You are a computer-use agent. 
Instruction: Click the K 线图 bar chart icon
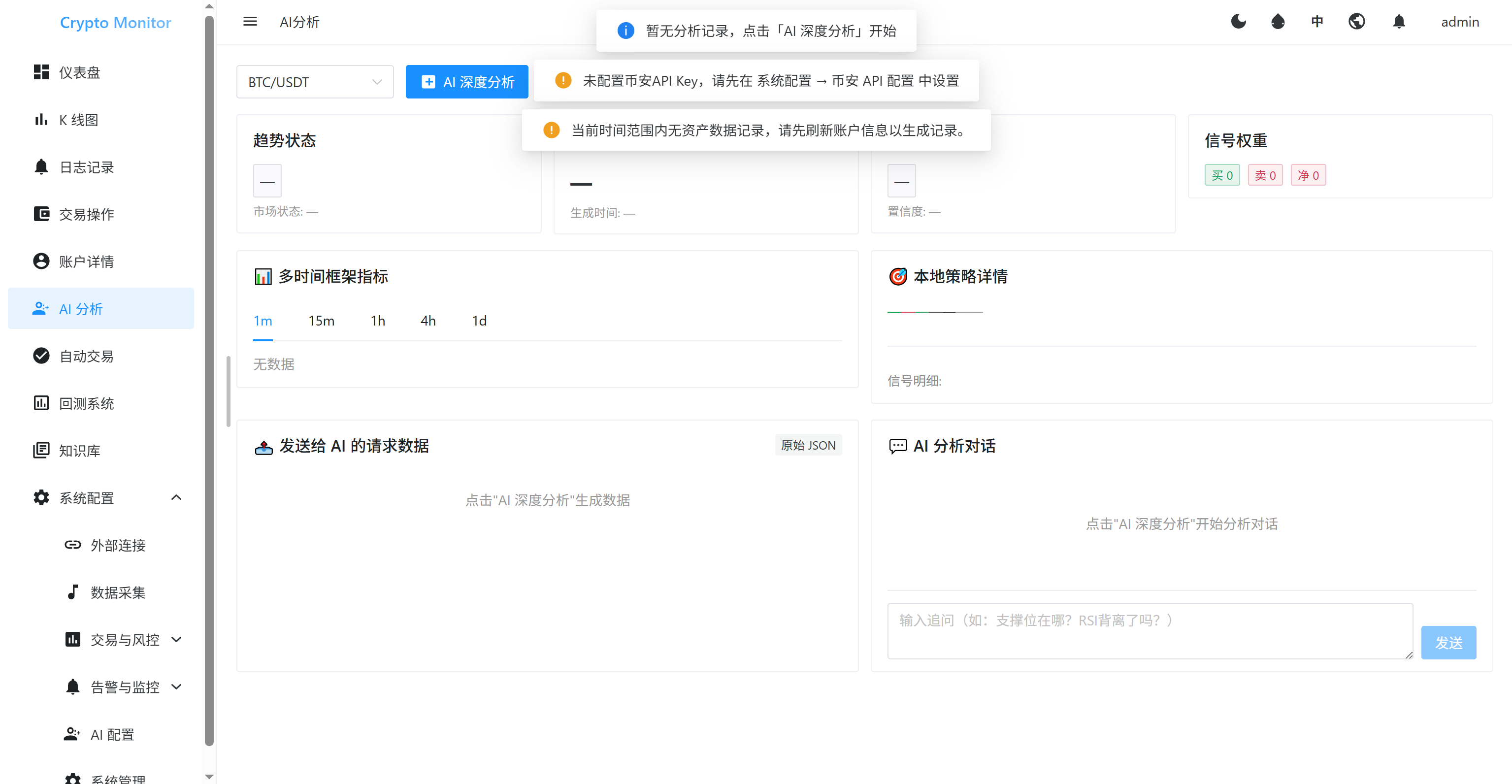tap(41, 120)
